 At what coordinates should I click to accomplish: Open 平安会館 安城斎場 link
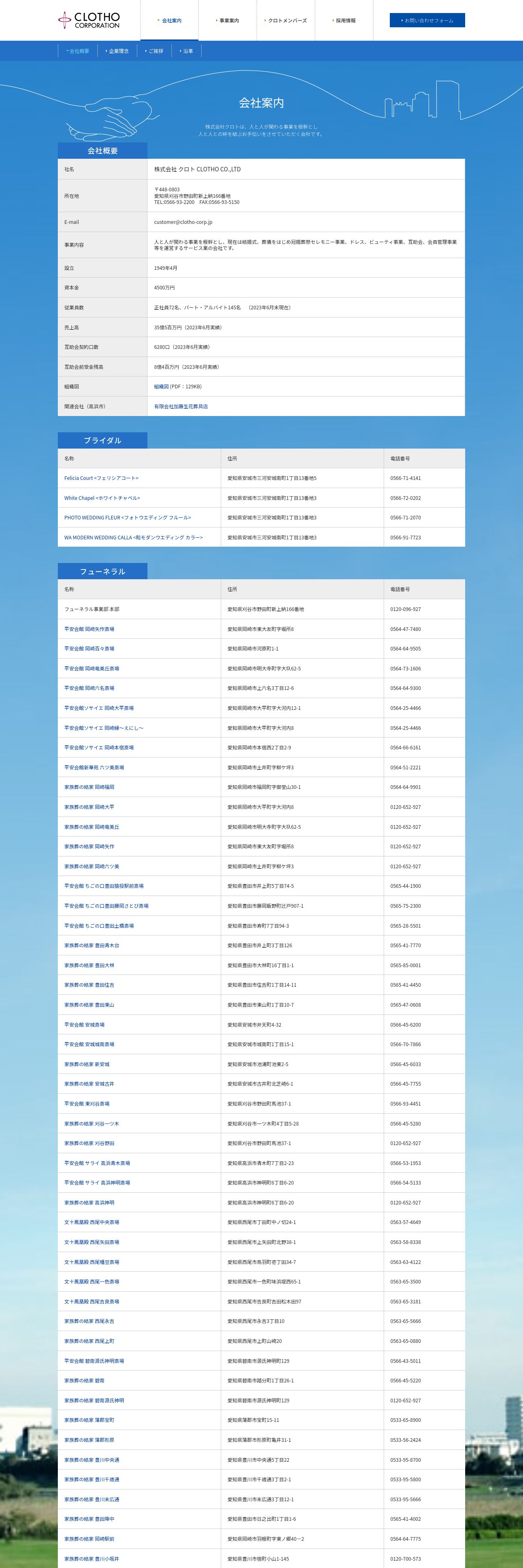[x=85, y=1025]
